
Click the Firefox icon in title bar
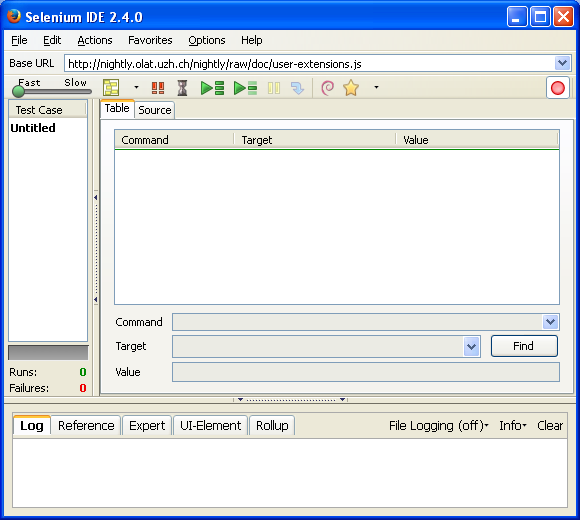[x=14, y=16]
